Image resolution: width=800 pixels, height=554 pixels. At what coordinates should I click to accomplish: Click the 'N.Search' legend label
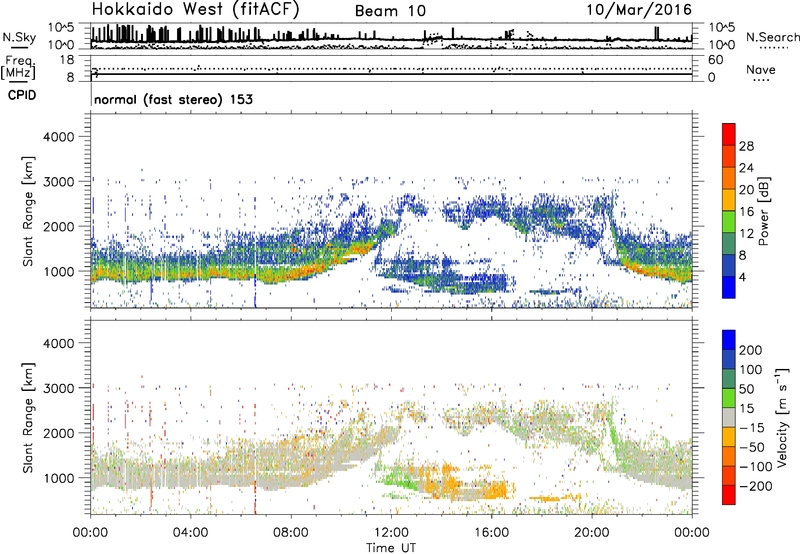(x=772, y=37)
